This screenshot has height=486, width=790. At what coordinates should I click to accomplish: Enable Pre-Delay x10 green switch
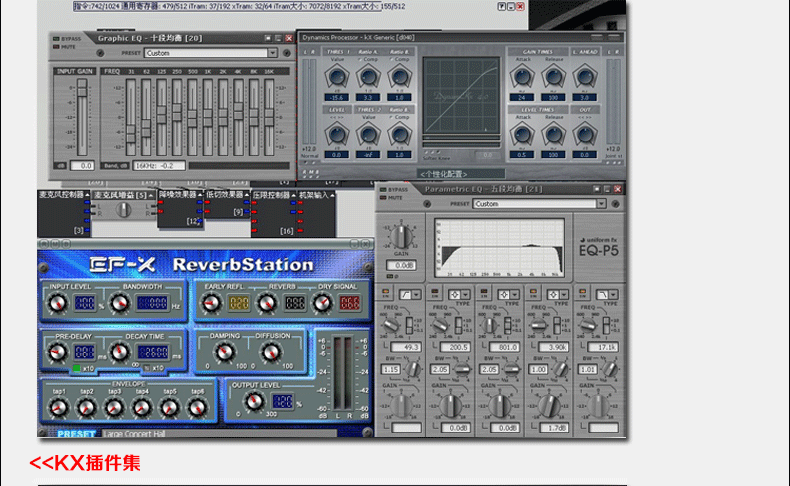tap(77, 368)
